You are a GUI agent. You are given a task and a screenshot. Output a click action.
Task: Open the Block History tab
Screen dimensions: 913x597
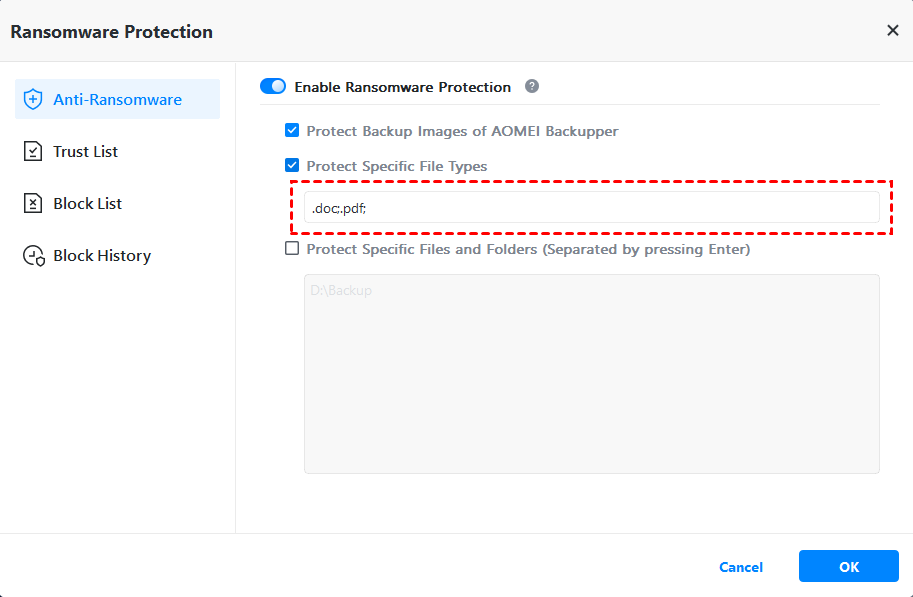coord(102,256)
